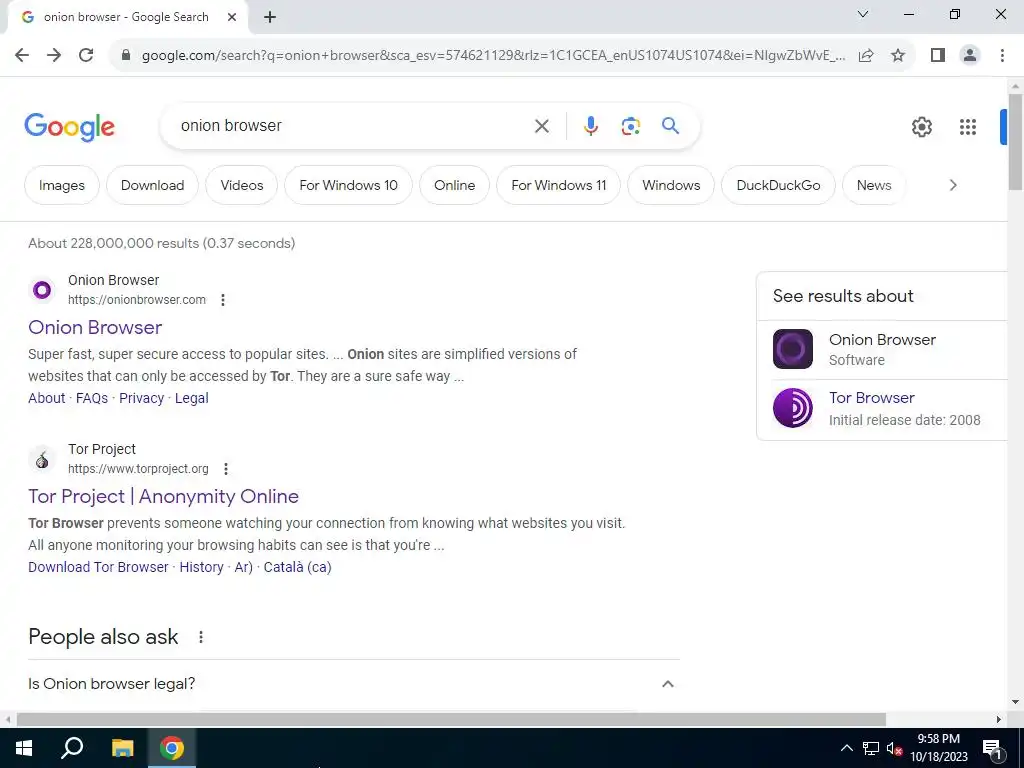
Task: Select the Windows filter chip
Action: [x=671, y=185]
